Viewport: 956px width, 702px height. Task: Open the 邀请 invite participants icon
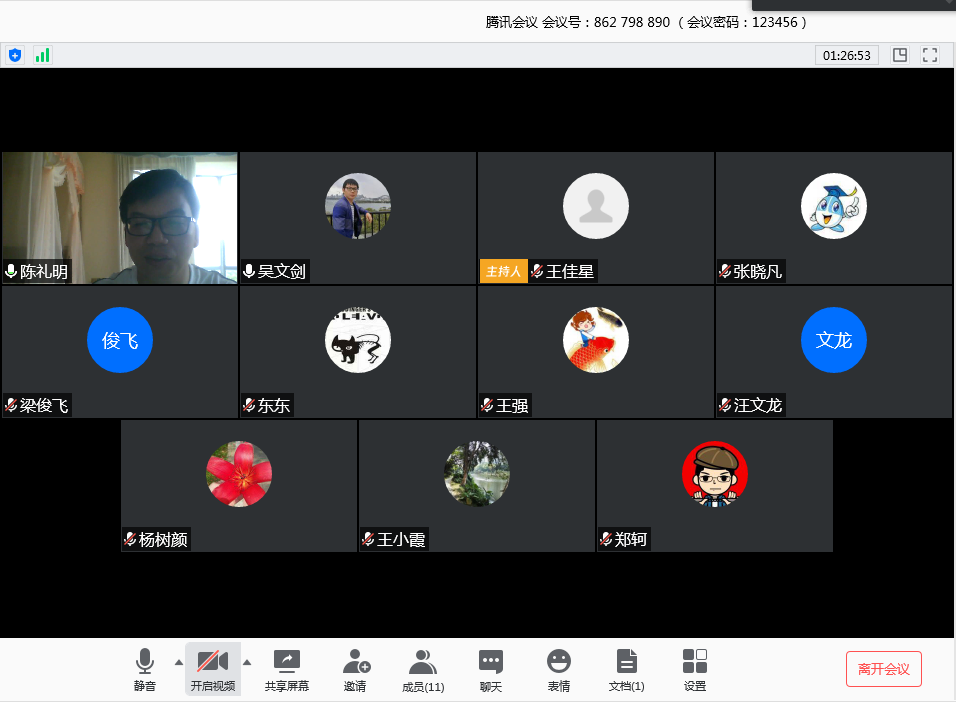click(x=355, y=670)
